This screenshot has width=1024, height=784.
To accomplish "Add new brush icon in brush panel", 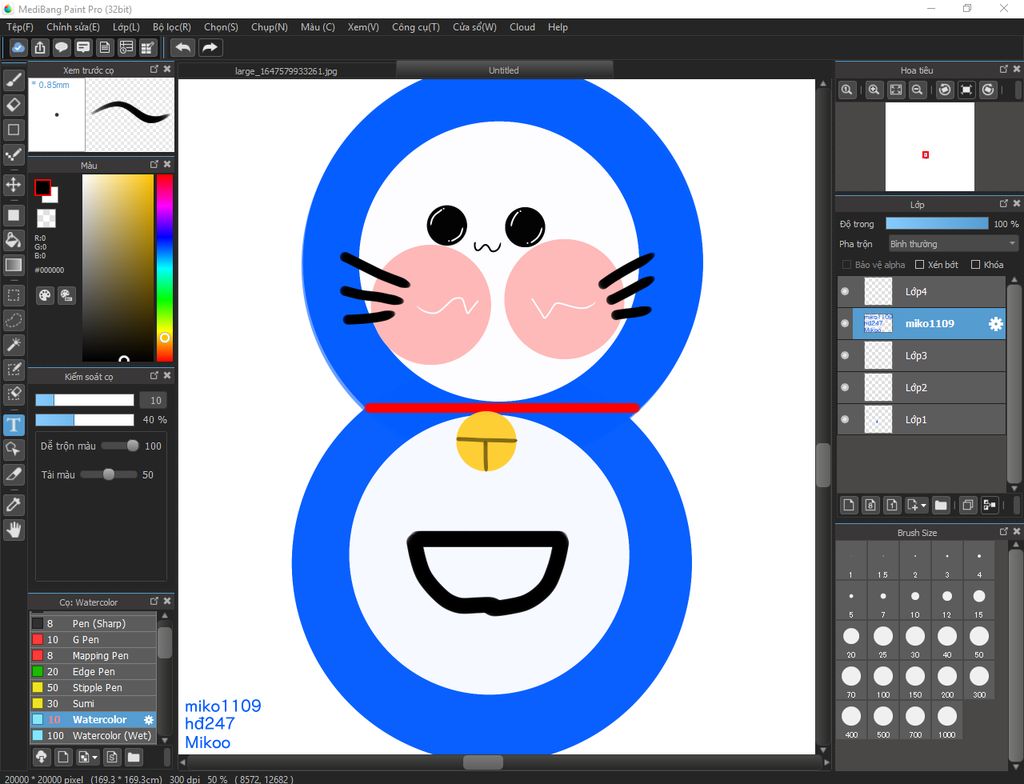I will 63,757.
